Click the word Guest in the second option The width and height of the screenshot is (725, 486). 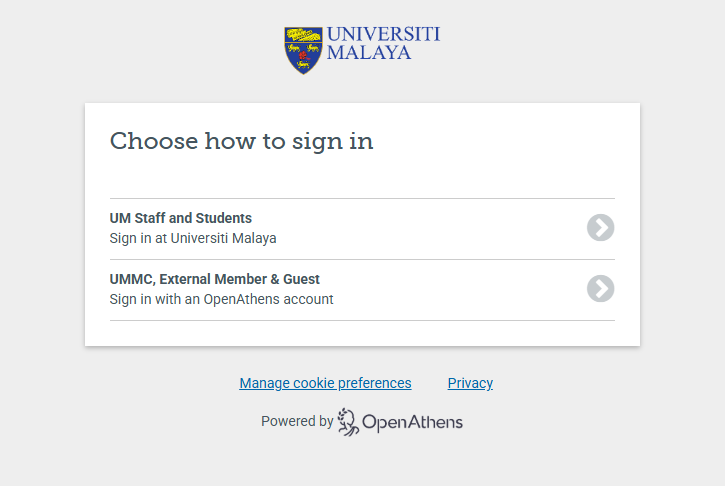(300, 279)
